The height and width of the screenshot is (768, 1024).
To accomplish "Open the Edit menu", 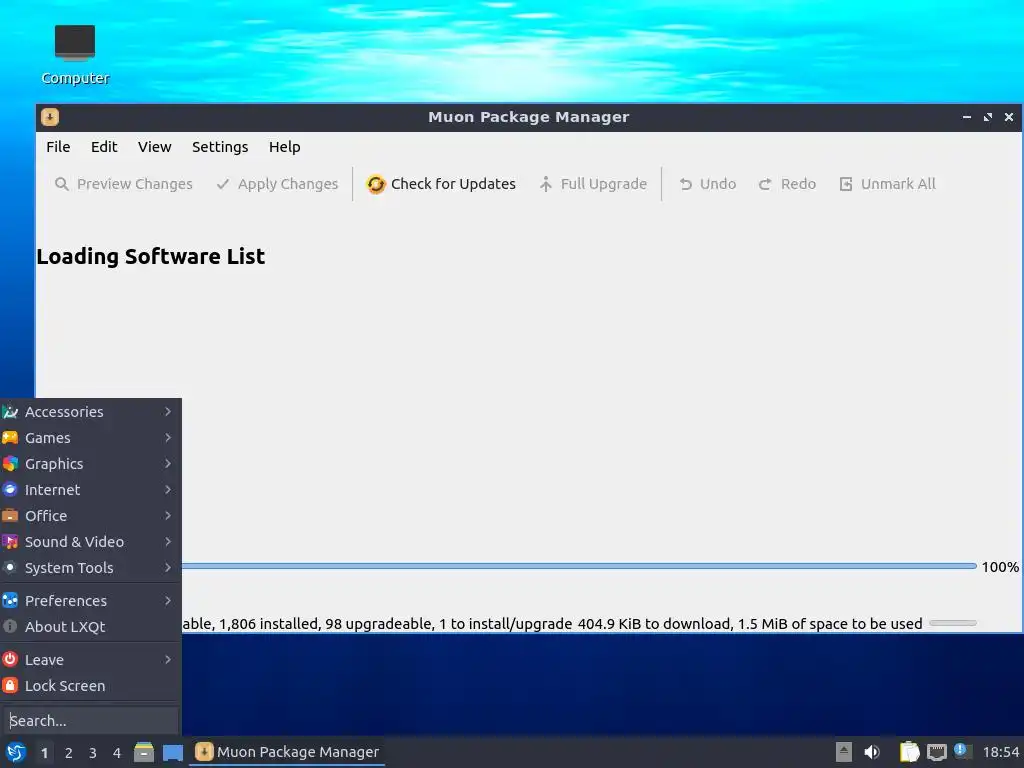I will 104,147.
